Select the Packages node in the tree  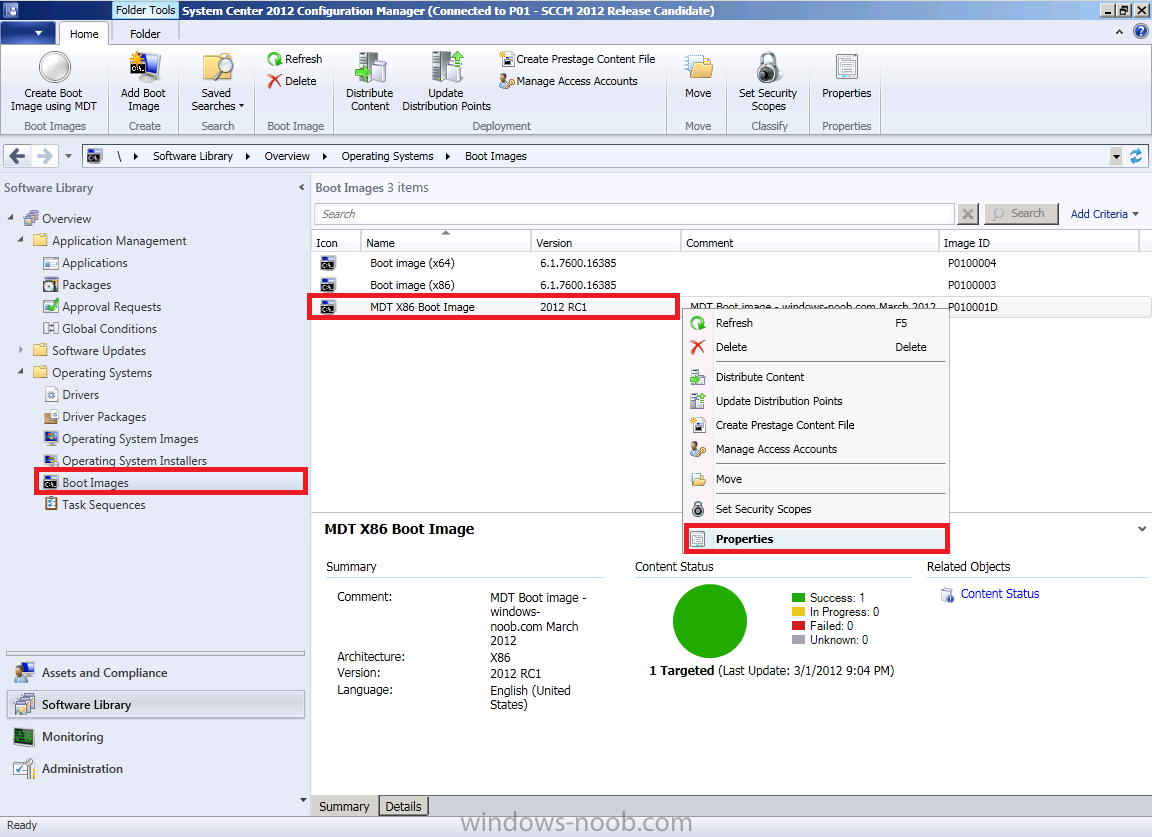pos(77,285)
